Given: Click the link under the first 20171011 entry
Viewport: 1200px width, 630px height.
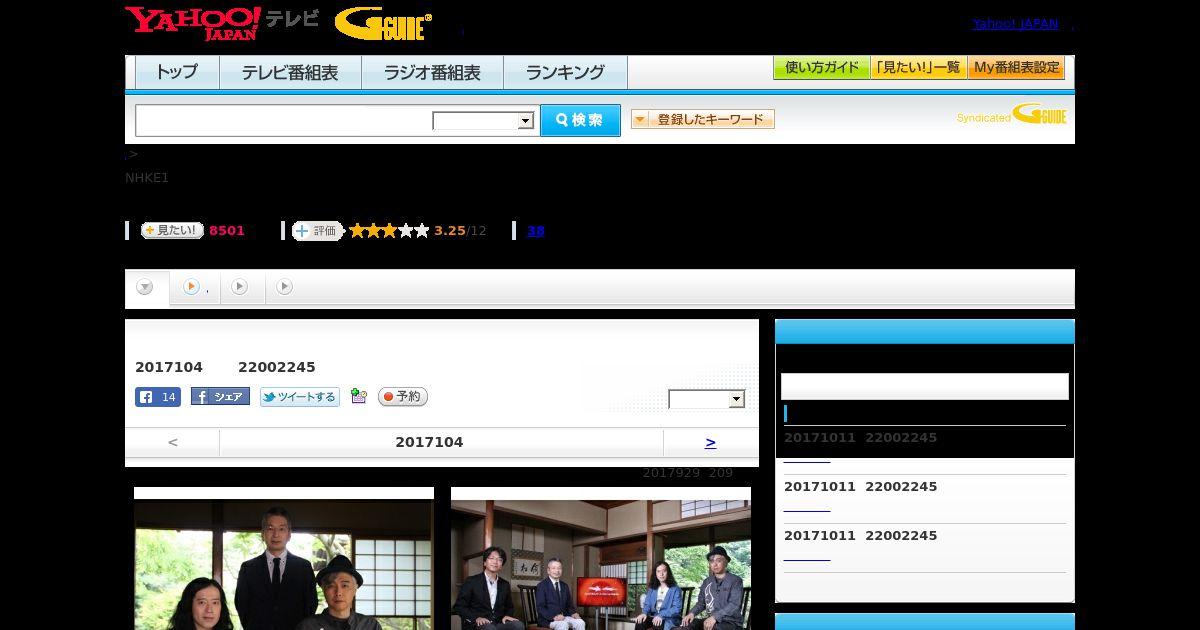Looking at the screenshot, I should (807, 460).
